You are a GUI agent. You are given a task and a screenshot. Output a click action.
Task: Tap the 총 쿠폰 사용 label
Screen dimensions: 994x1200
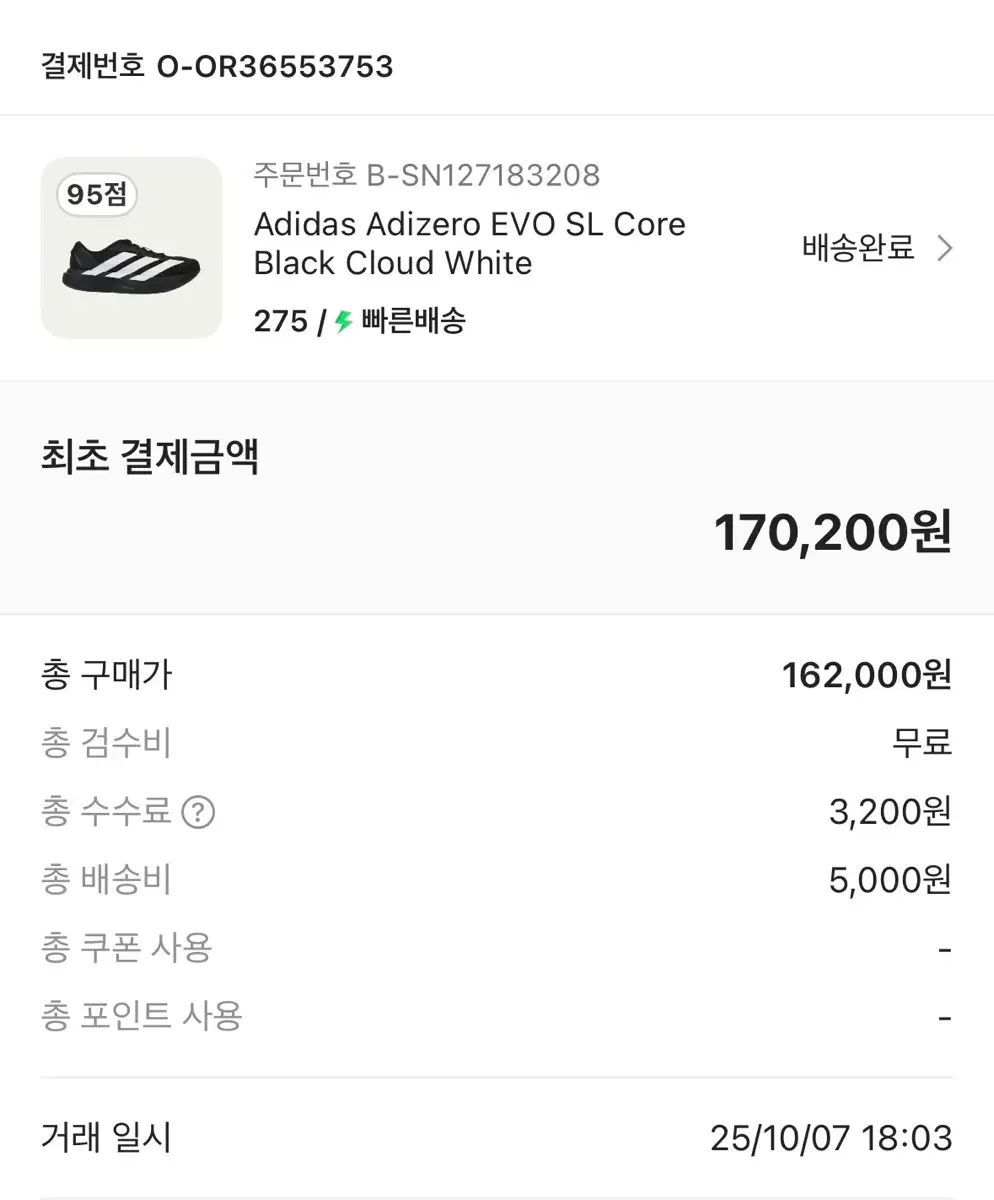(126, 948)
